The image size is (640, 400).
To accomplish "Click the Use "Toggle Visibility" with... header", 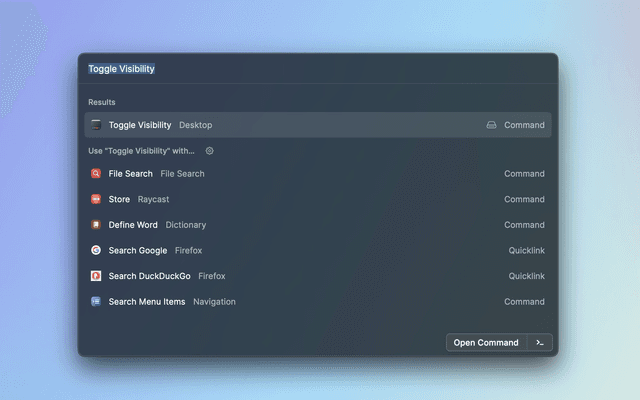I will 141,151.
